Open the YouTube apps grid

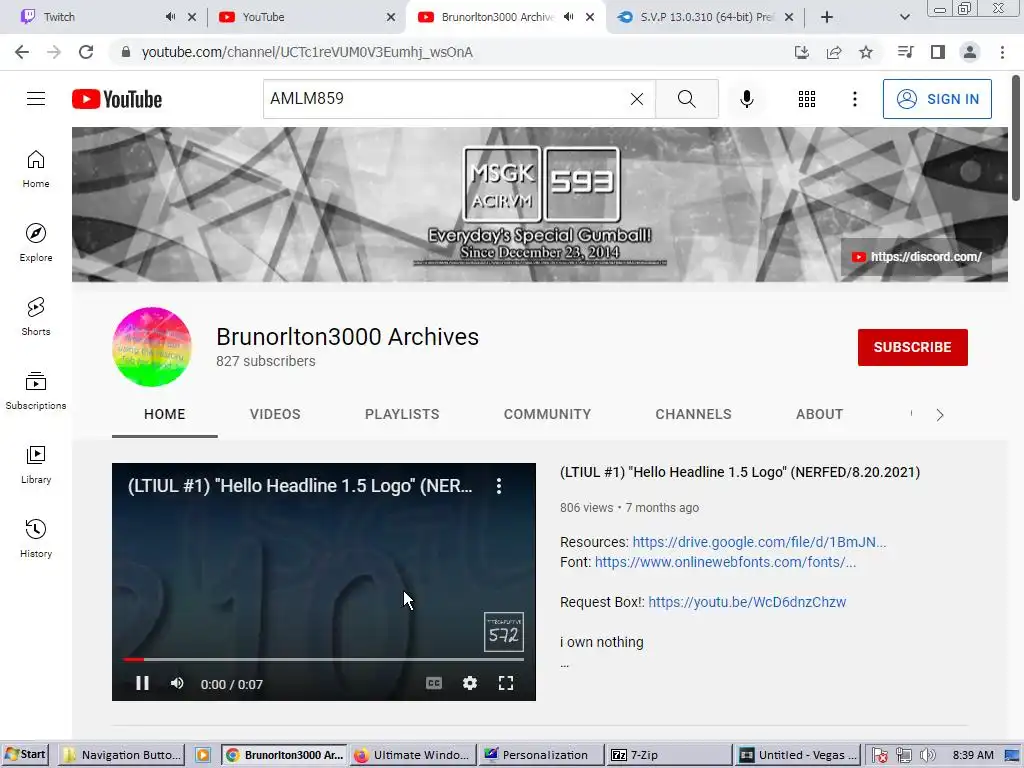point(807,99)
